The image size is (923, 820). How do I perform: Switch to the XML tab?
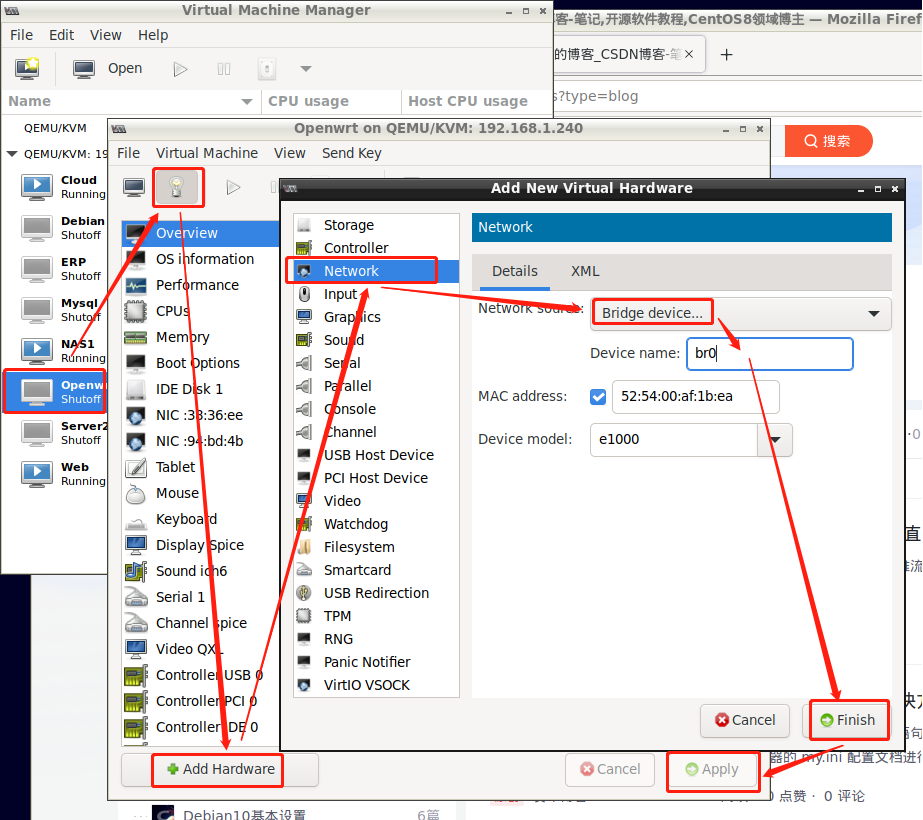coord(585,271)
